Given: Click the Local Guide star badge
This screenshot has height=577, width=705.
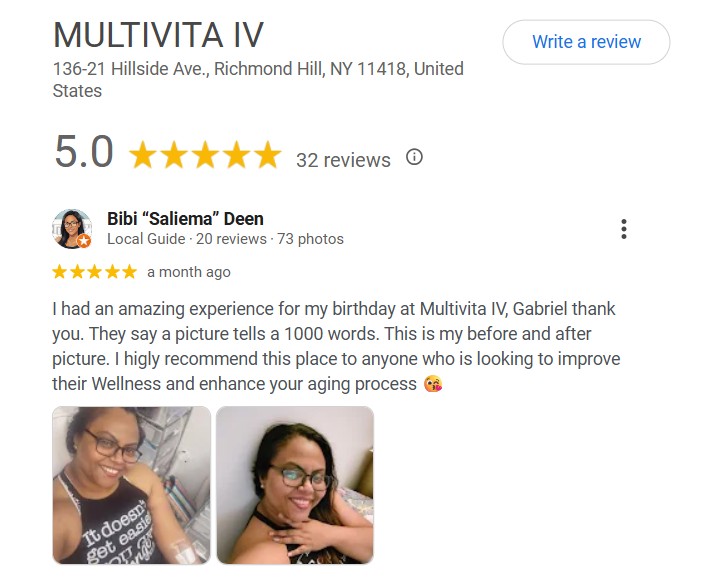Looking at the screenshot, I should [x=84, y=241].
